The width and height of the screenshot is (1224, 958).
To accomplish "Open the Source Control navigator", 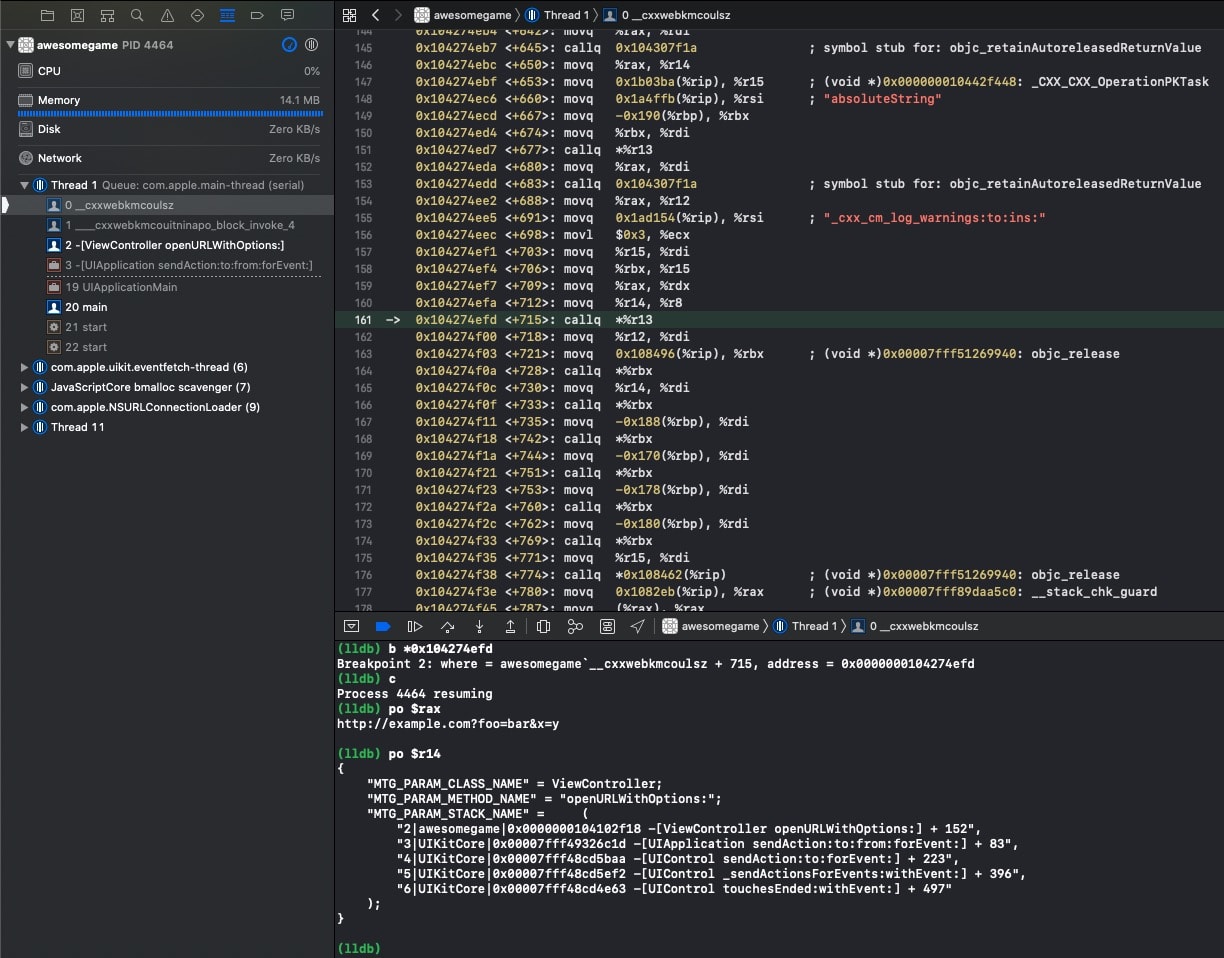I will coord(77,15).
